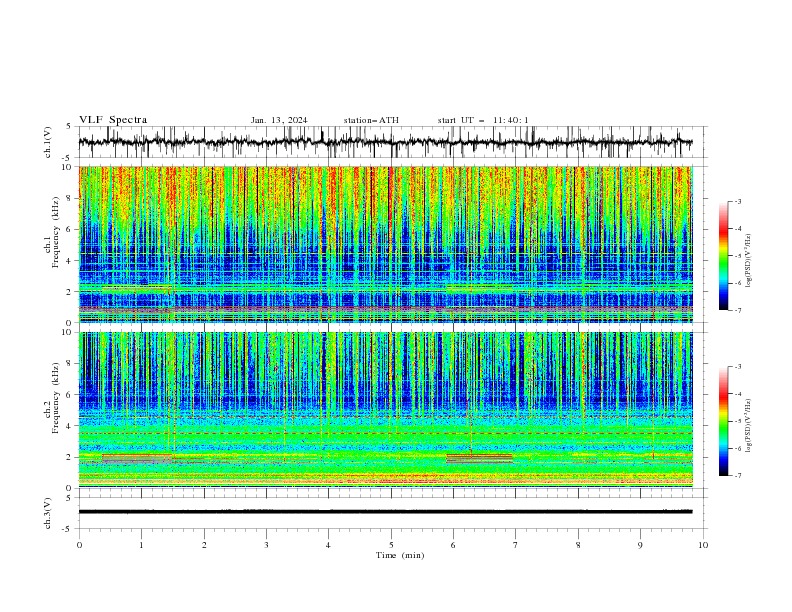This screenshot has height=612, width=792.
Task: Click the 'station=ATH' label
Action: coord(371,120)
